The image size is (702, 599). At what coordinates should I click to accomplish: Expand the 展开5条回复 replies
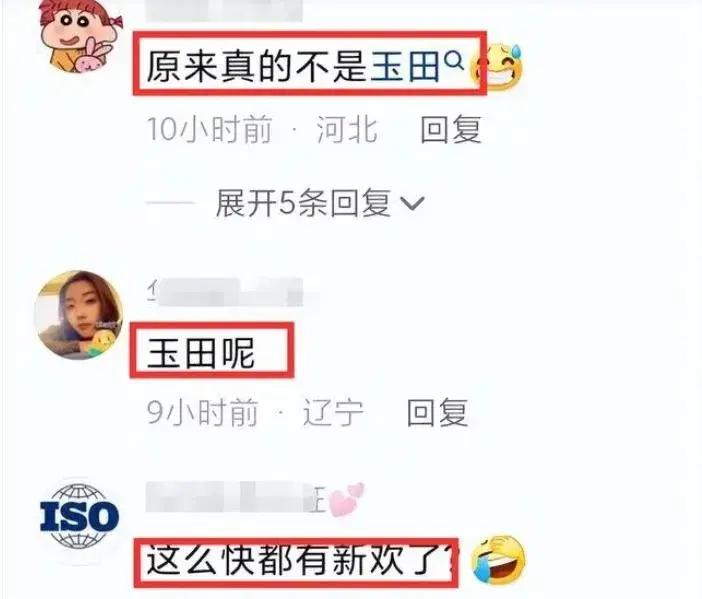pos(320,203)
